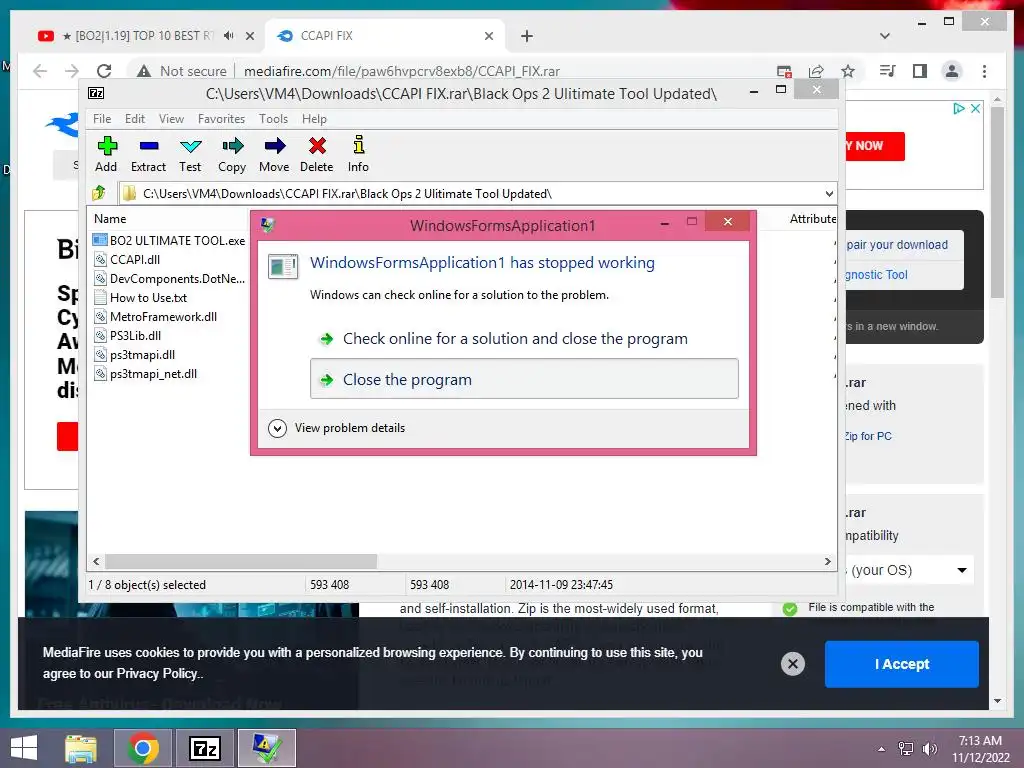This screenshot has height=768, width=1024.
Task: Select How to Use.txt file
Action: [x=140, y=298]
